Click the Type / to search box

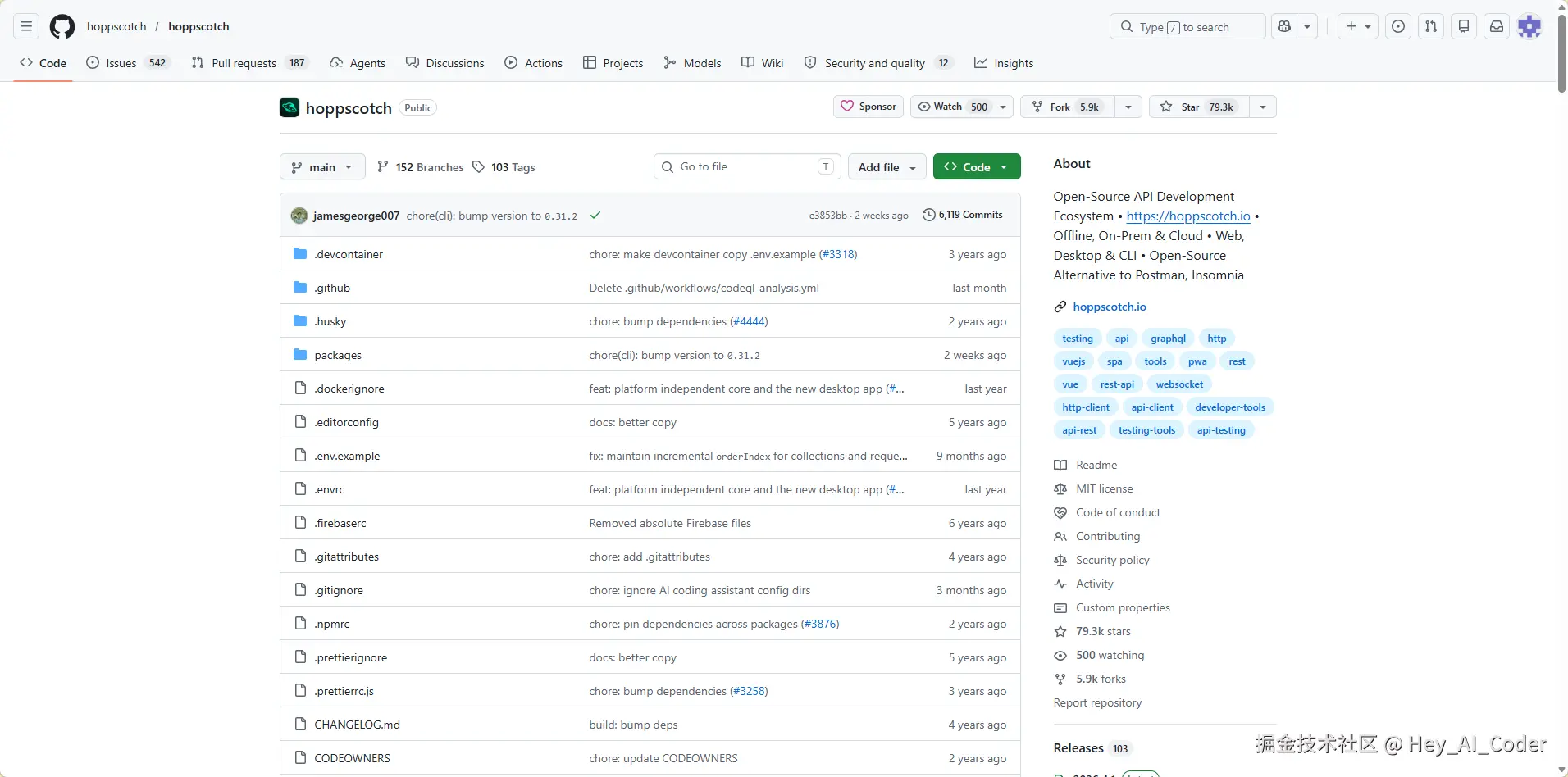1187,26
